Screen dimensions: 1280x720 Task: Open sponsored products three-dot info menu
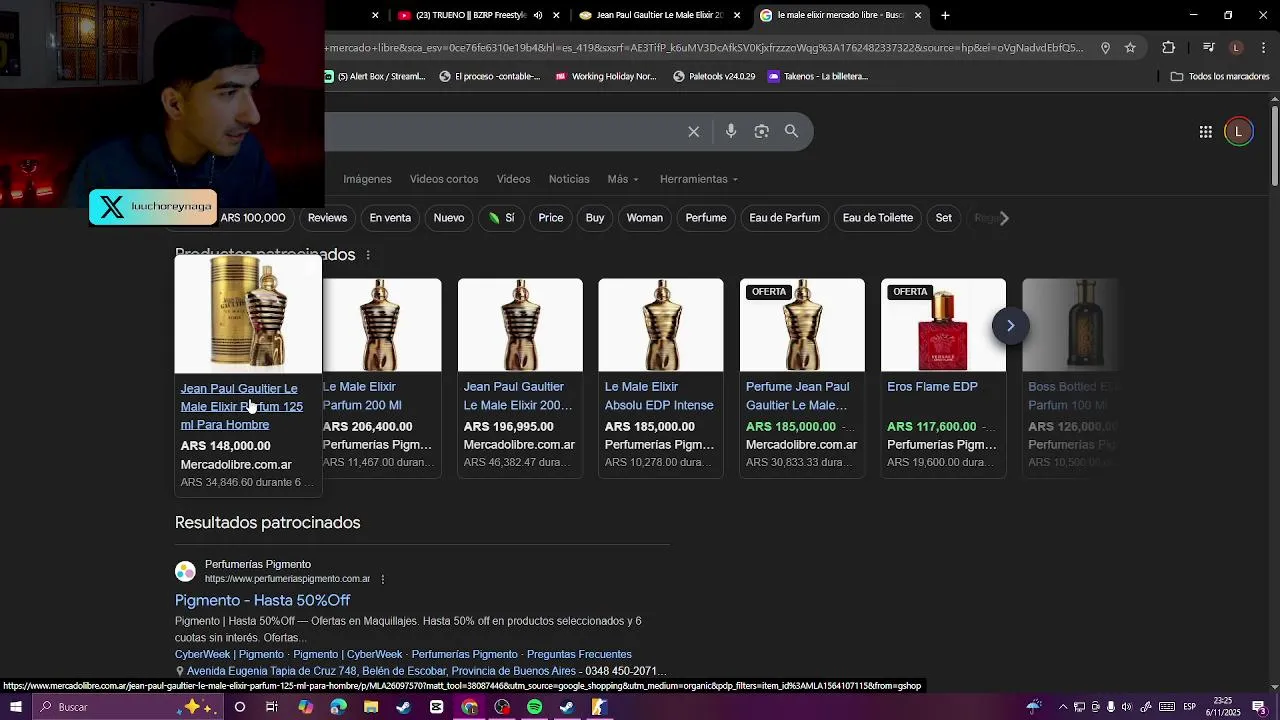point(368,255)
